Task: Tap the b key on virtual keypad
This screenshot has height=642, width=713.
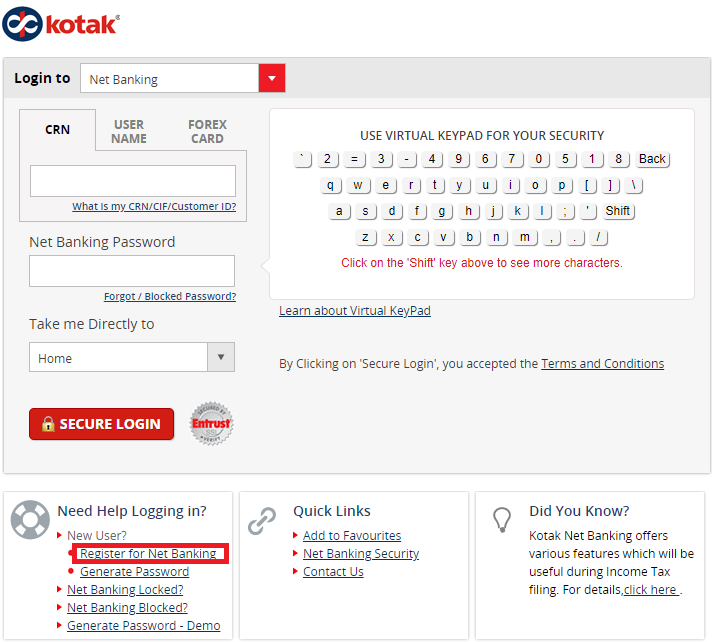Action: (470, 238)
